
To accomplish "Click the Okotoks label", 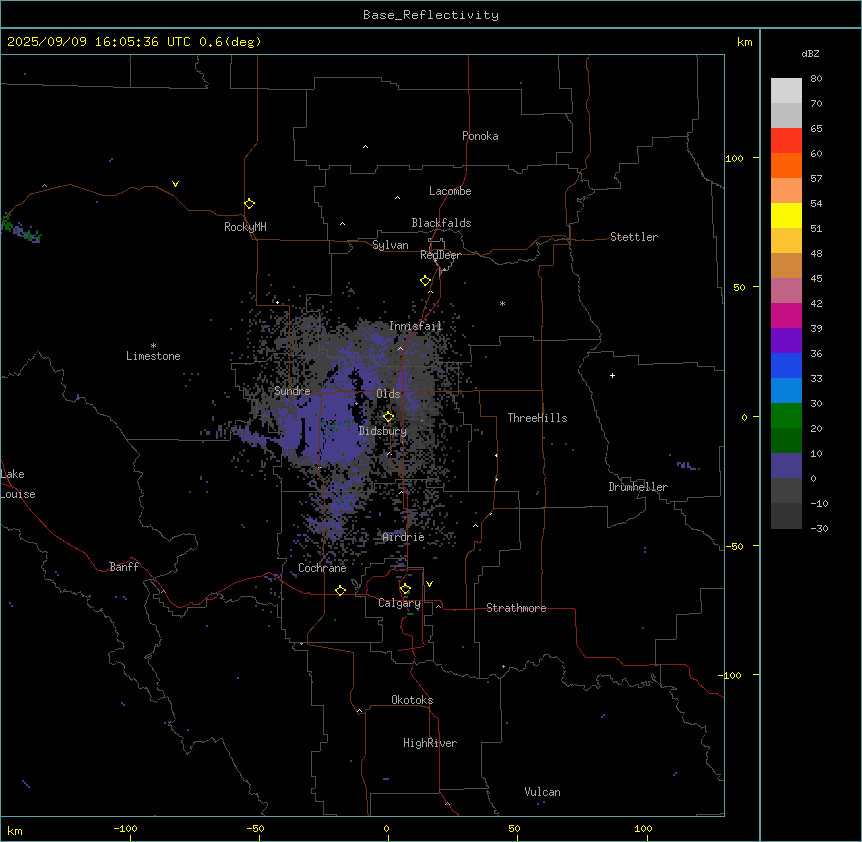I will (412, 700).
